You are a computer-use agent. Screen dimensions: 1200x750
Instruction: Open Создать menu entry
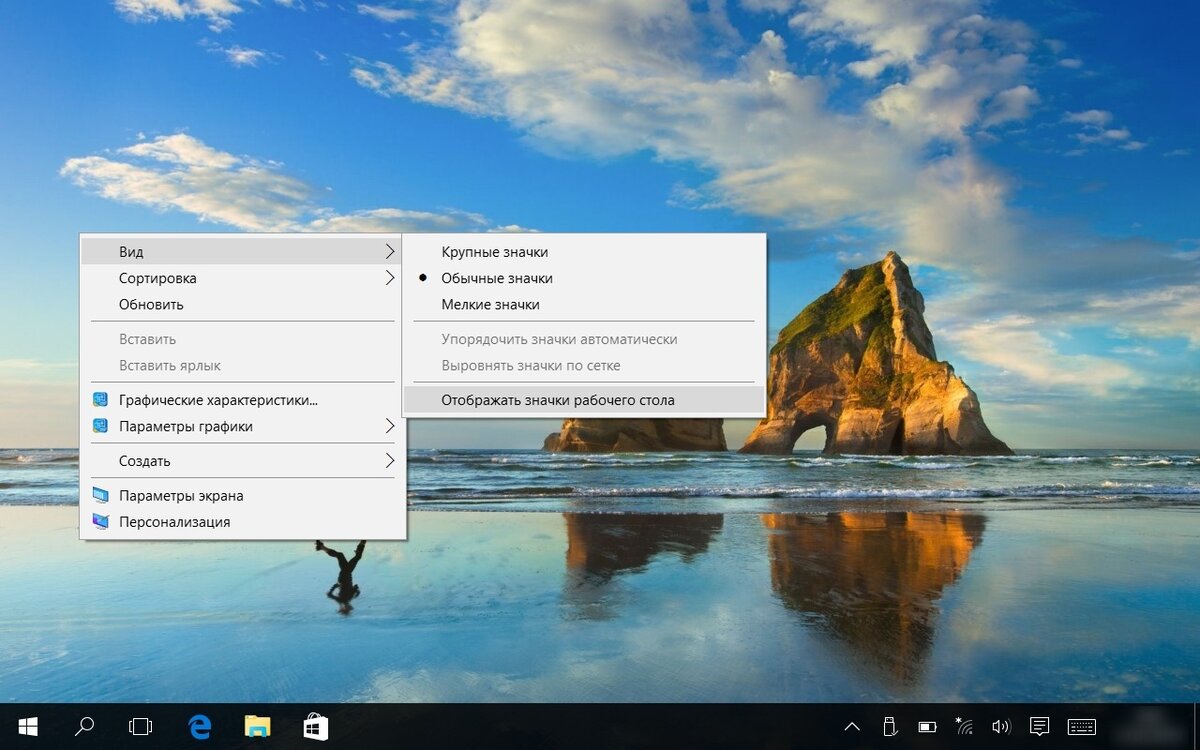[x=242, y=461]
